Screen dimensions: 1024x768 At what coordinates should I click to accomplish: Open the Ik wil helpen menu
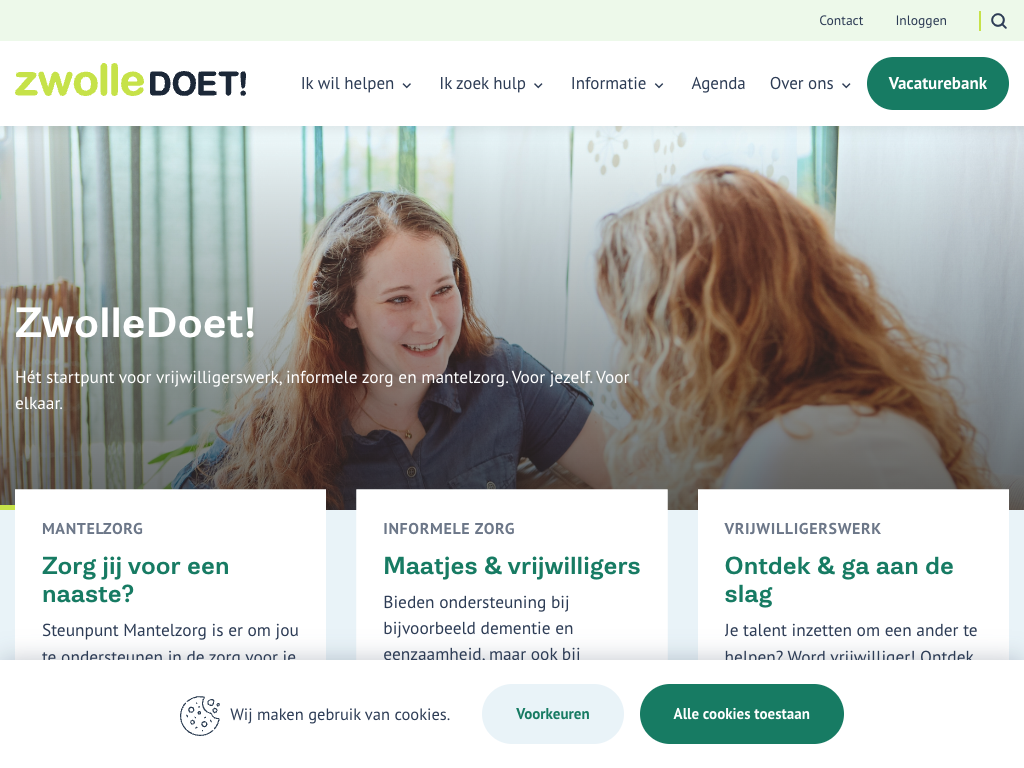click(357, 84)
